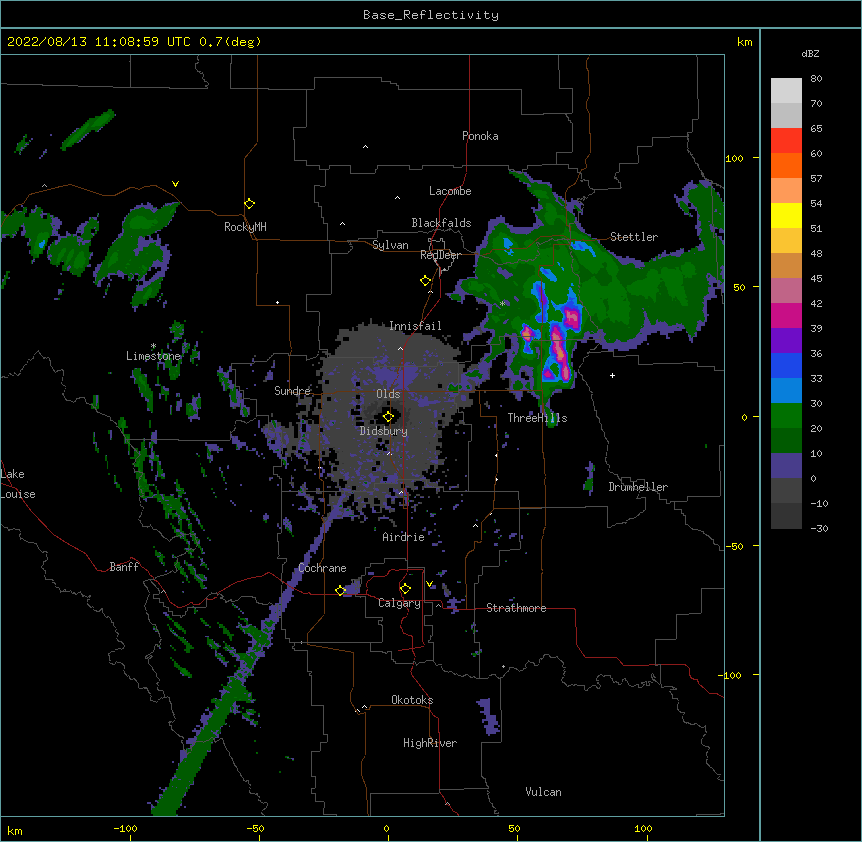This screenshot has height=842, width=862.
Task: Click the dBZ legend heading
Action: click(x=810, y=53)
